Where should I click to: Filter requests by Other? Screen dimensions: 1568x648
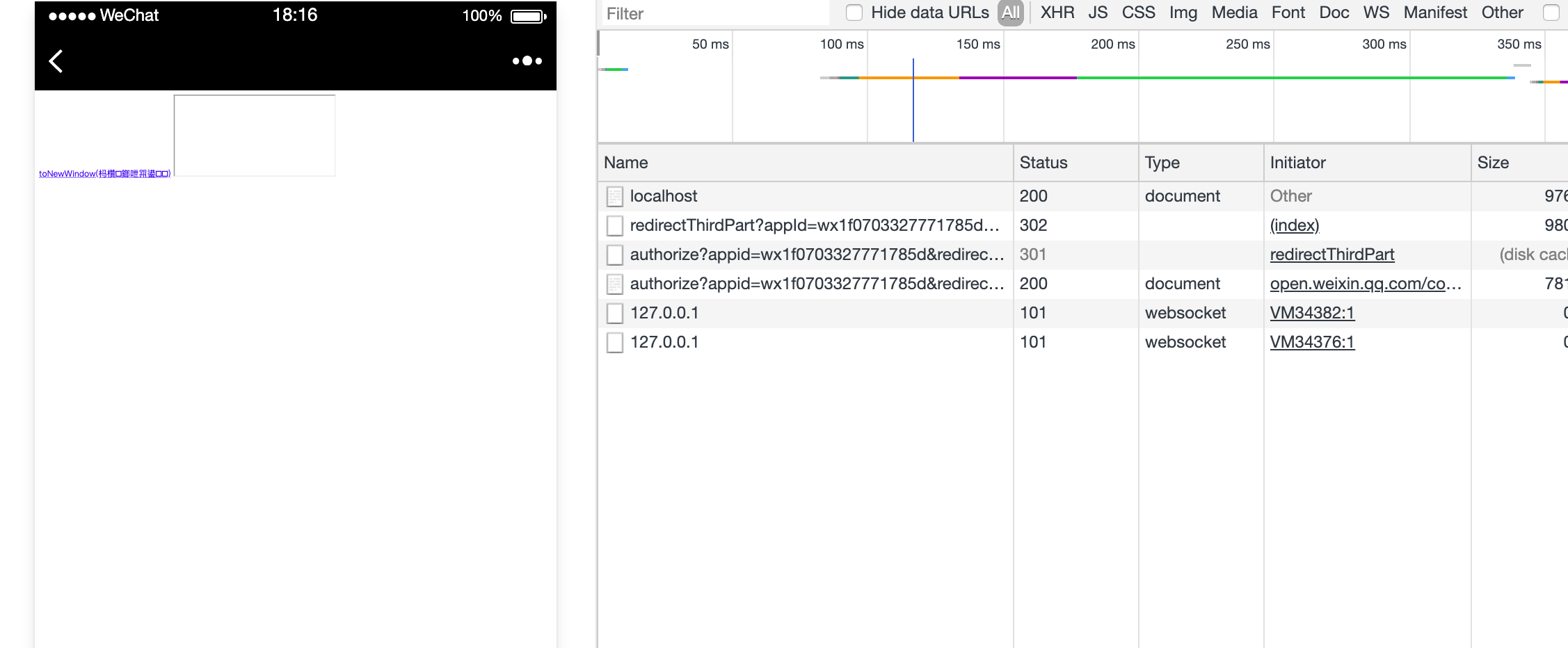pyautogui.click(x=1503, y=13)
